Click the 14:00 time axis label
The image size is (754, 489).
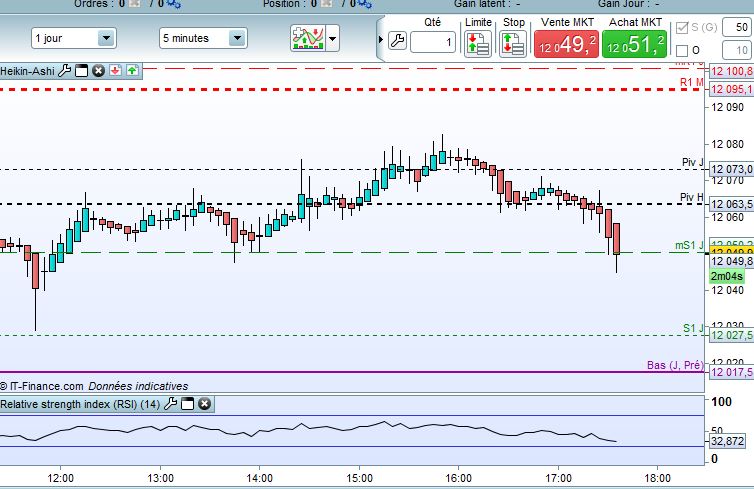pyautogui.click(x=260, y=478)
